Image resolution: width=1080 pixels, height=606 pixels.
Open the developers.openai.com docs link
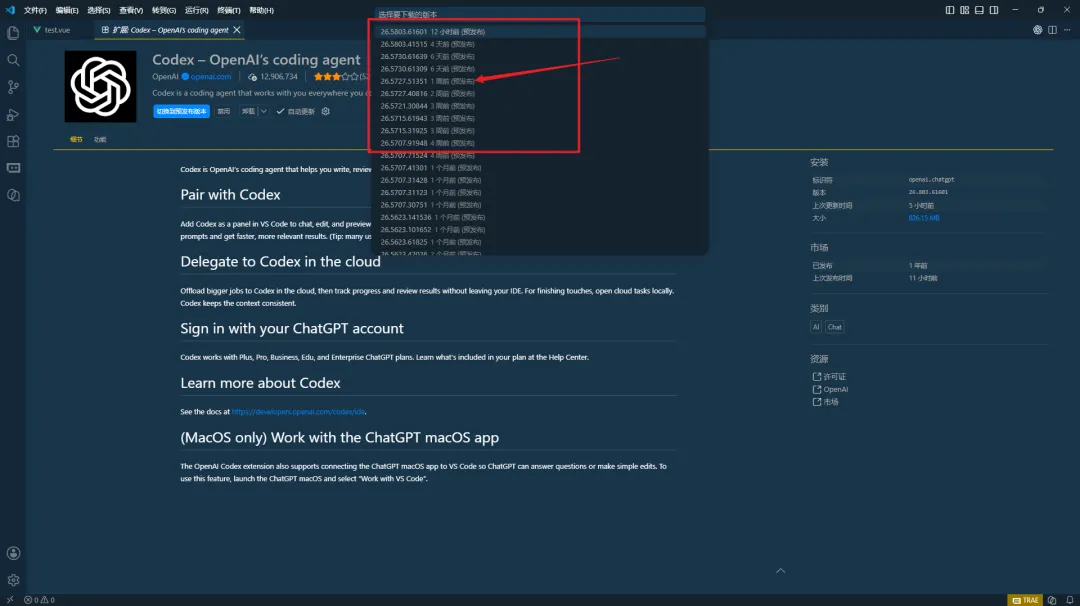(x=298, y=412)
